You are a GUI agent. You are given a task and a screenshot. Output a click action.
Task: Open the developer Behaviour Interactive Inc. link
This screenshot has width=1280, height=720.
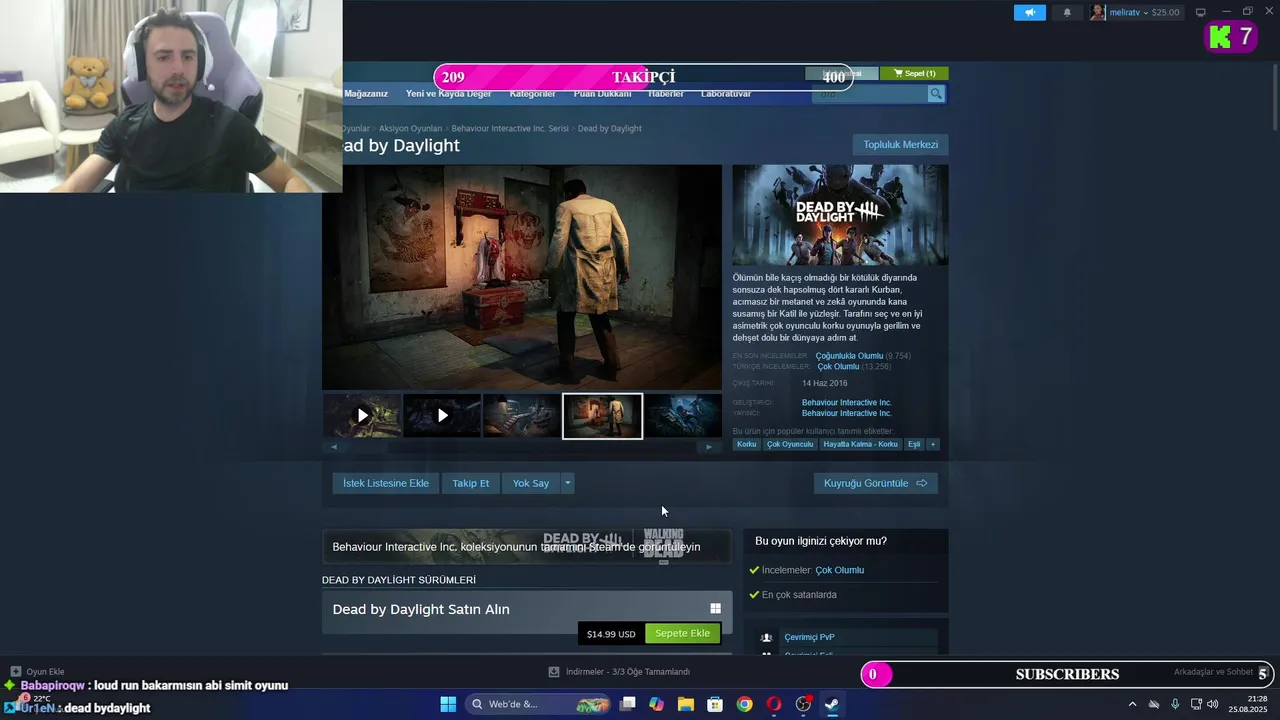846,403
